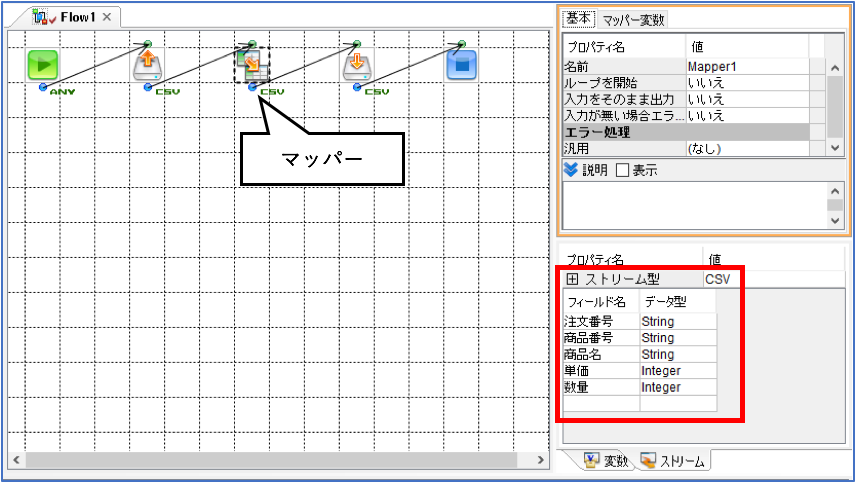Click blue output connector under Mapper
The image size is (857, 482).
[252, 87]
